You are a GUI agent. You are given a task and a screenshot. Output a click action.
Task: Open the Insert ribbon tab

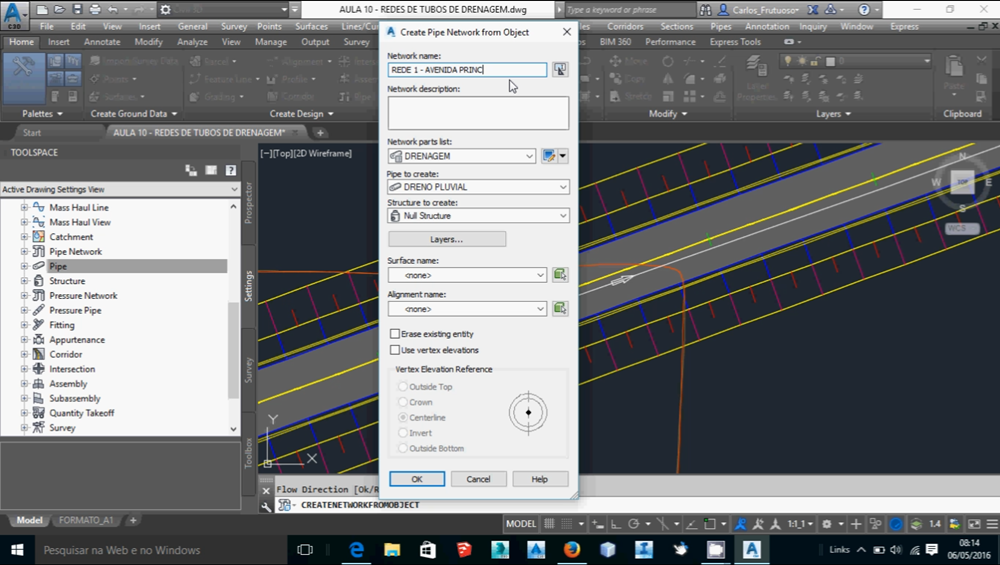(59, 41)
